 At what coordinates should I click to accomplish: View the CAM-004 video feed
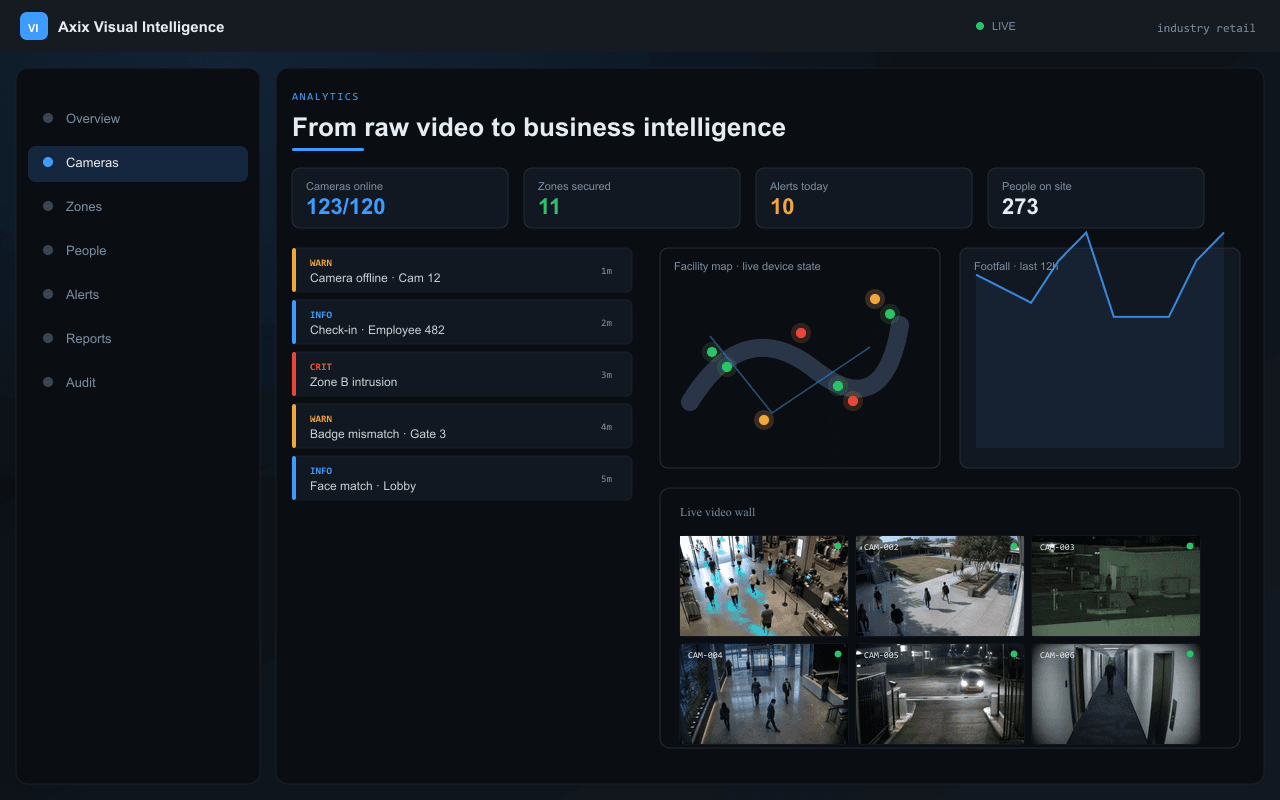tap(764, 694)
